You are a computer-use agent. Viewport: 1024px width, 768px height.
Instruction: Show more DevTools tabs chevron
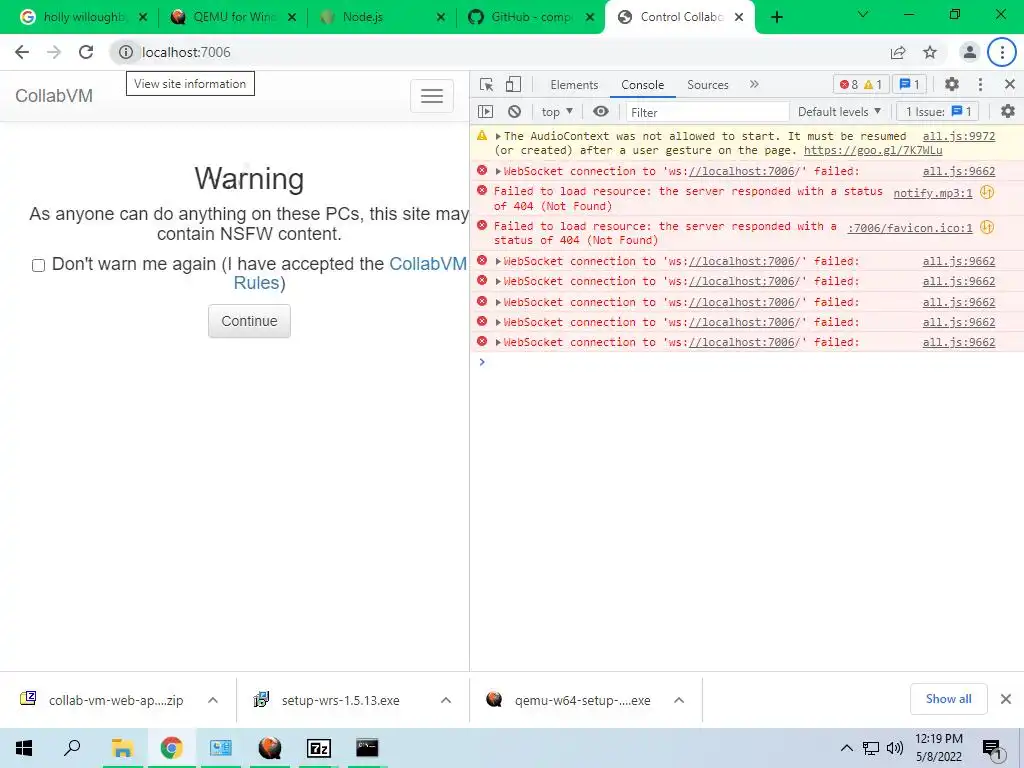click(x=754, y=84)
